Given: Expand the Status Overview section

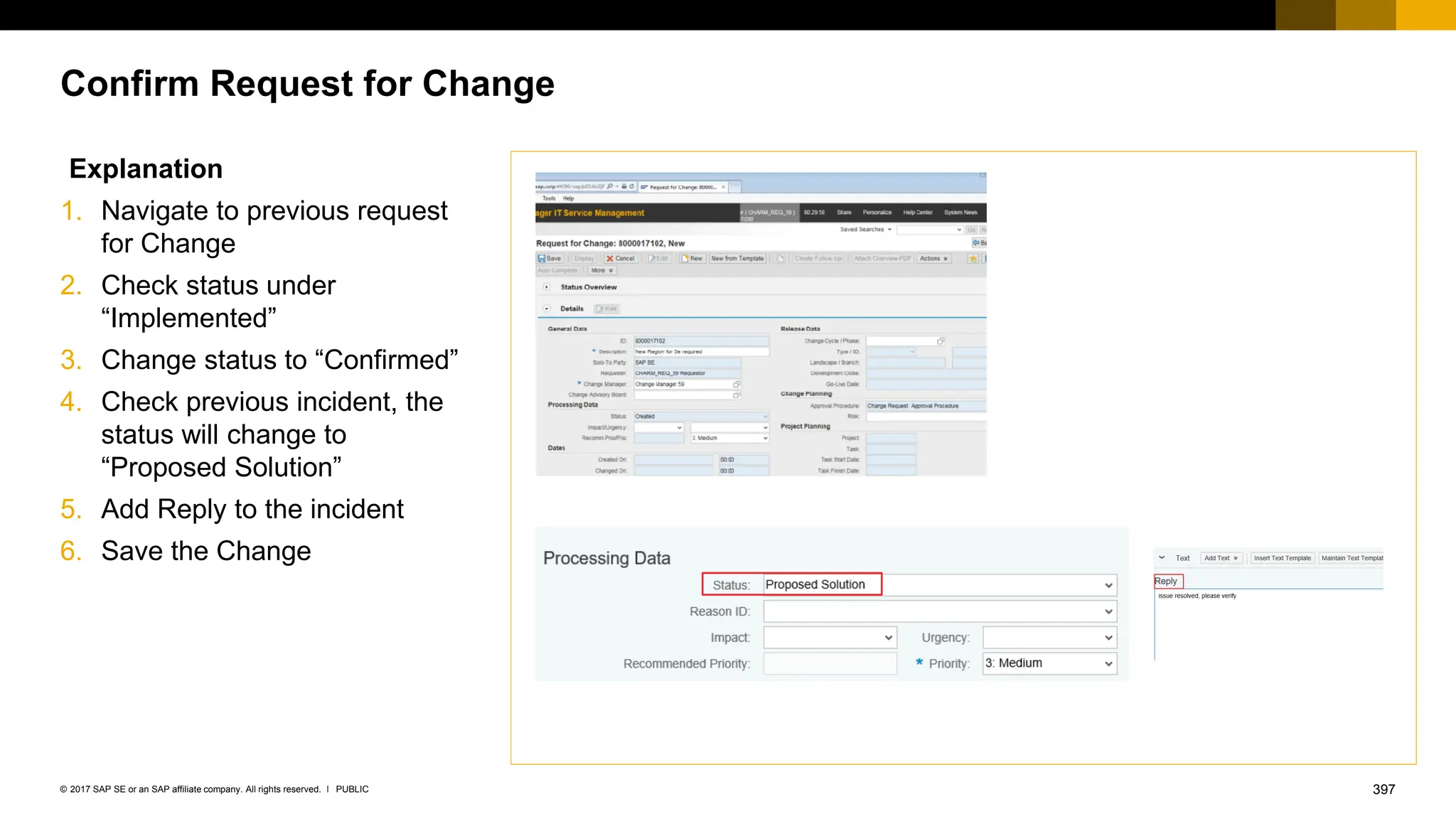Looking at the screenshot, I should click(547, 287).
